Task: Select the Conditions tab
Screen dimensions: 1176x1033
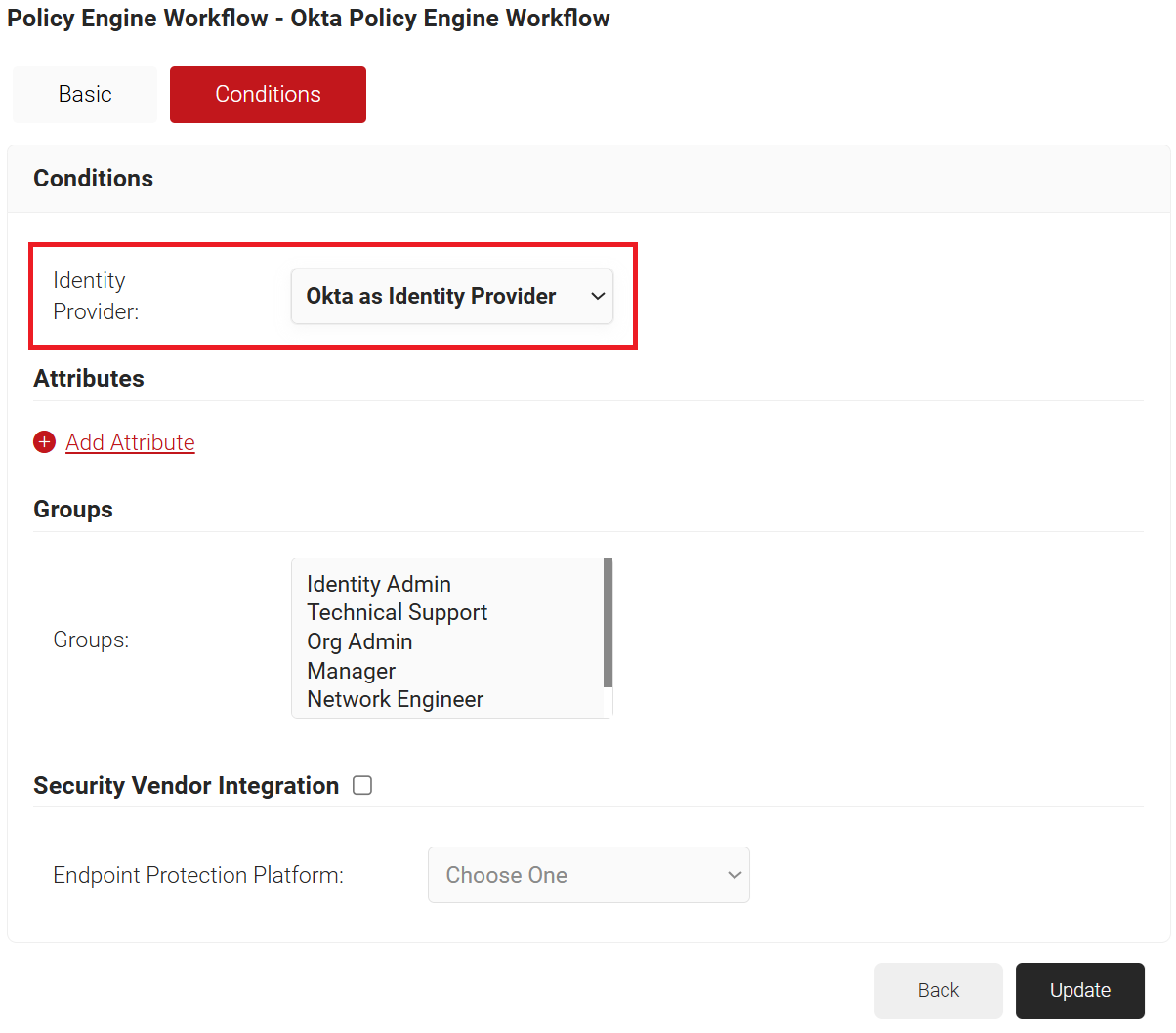Action: click(268, 95)
